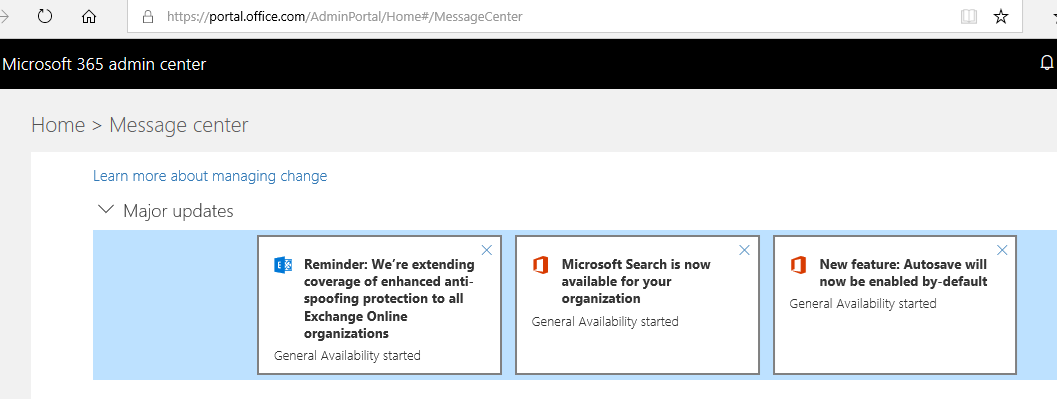
Task: Click Microsoft 365 admin center title
Action: click(104, 64)
